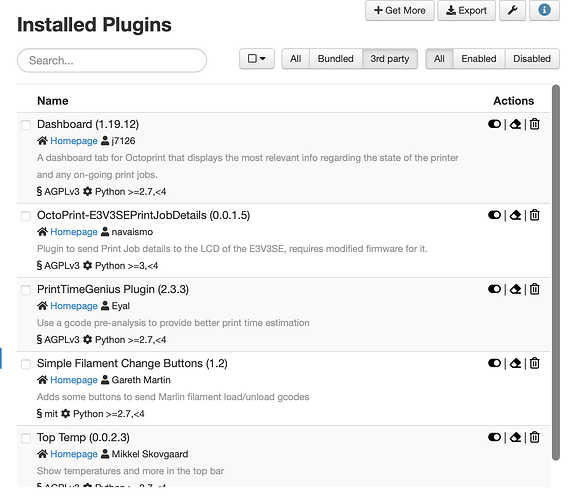The height and width of the screenshot is (500, 571).
Task: Click eraser icon for PrintTimeGenius Plugin
Action: coord(515,289)
